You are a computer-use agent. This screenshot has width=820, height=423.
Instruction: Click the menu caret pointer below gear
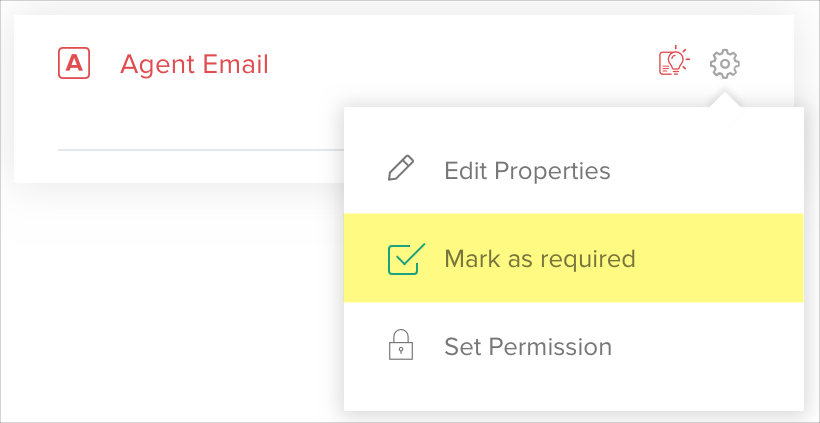coord(725,100)
